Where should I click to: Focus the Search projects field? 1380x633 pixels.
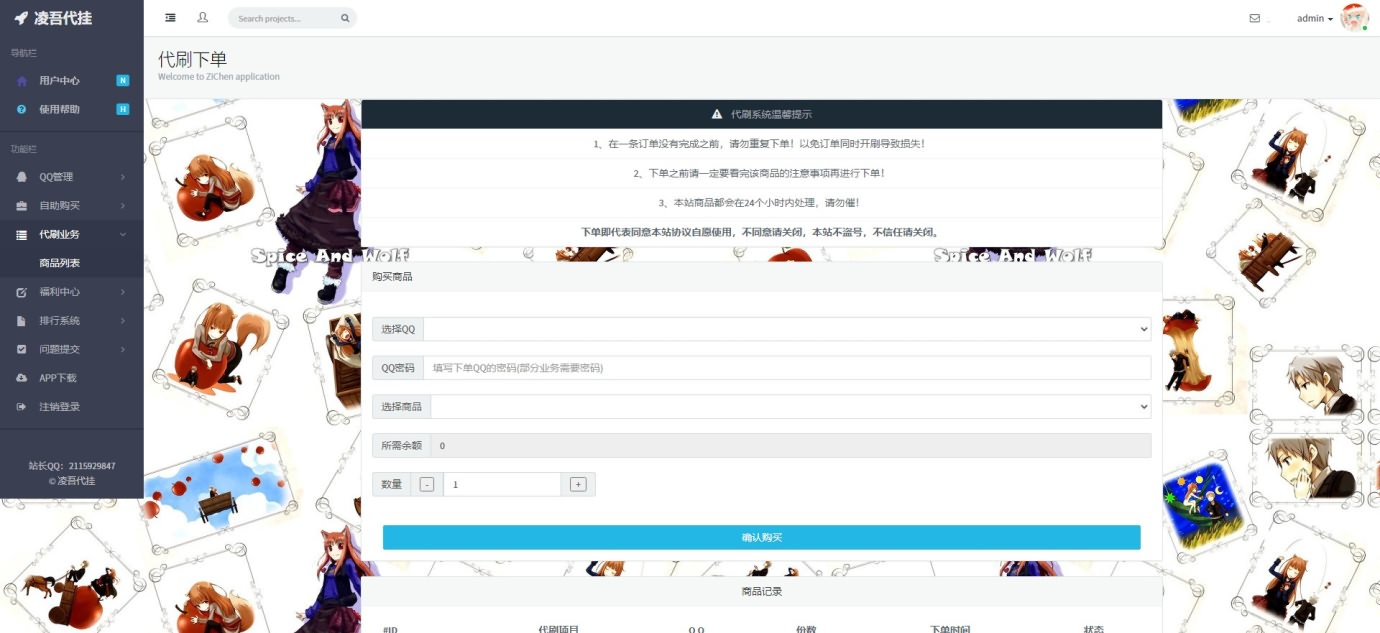click(285, 18)
